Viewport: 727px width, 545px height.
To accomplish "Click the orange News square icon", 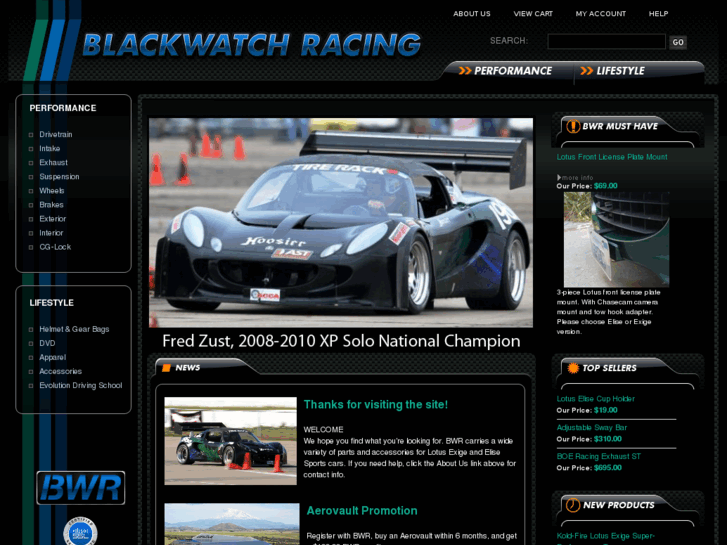I will click(x=166, y=368).
